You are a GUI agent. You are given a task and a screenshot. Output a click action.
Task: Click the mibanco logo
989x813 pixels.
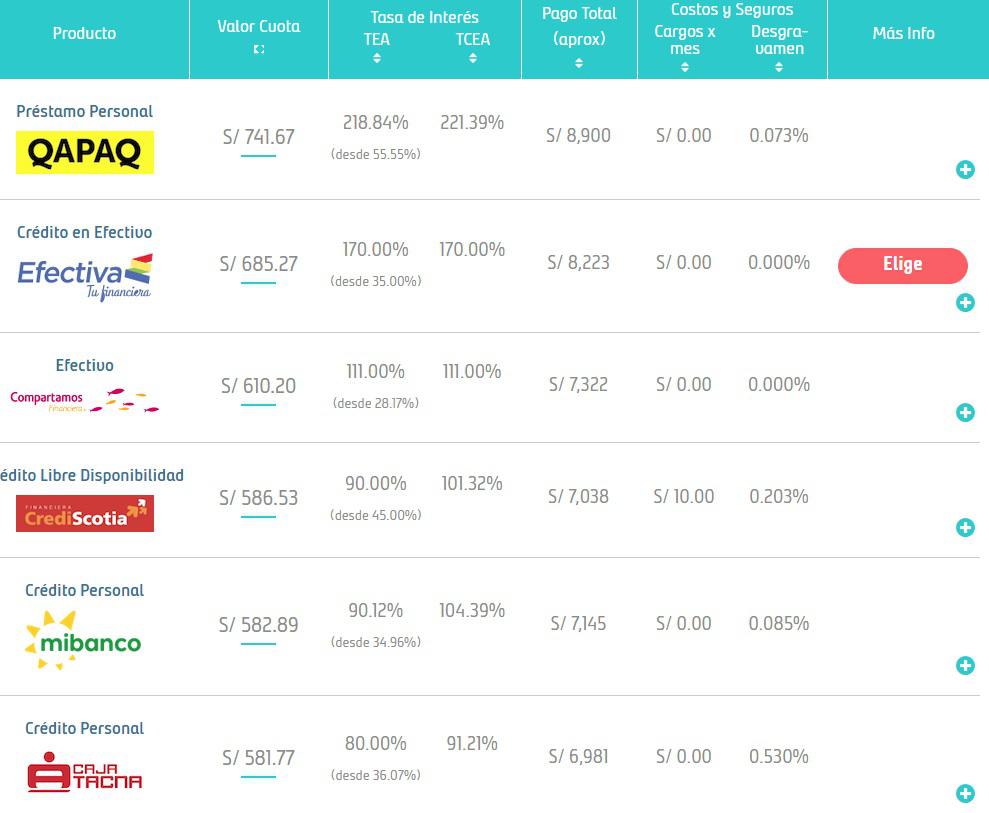click(x=84, y=640)
